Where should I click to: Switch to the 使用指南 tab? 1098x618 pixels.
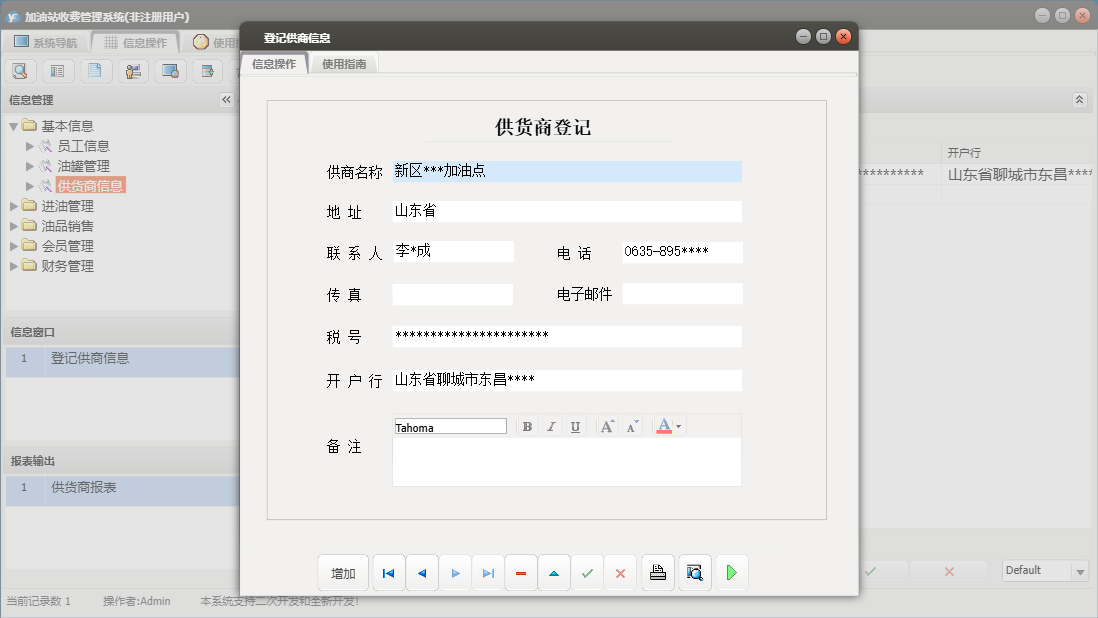tap(344, 62)
